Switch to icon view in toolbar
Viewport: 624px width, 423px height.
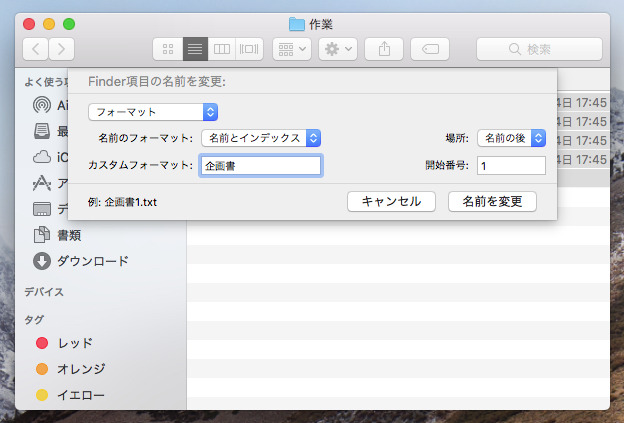[167, 48]
